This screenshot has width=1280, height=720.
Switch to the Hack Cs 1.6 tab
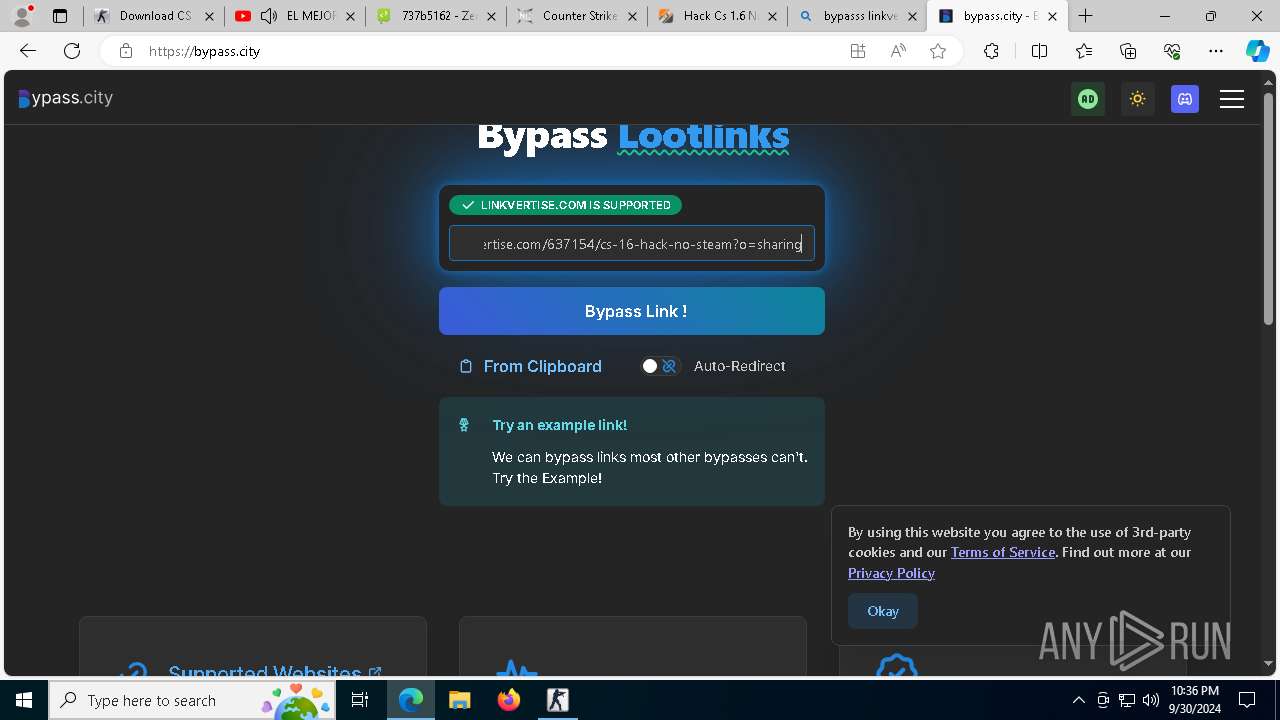coord(717,16)
